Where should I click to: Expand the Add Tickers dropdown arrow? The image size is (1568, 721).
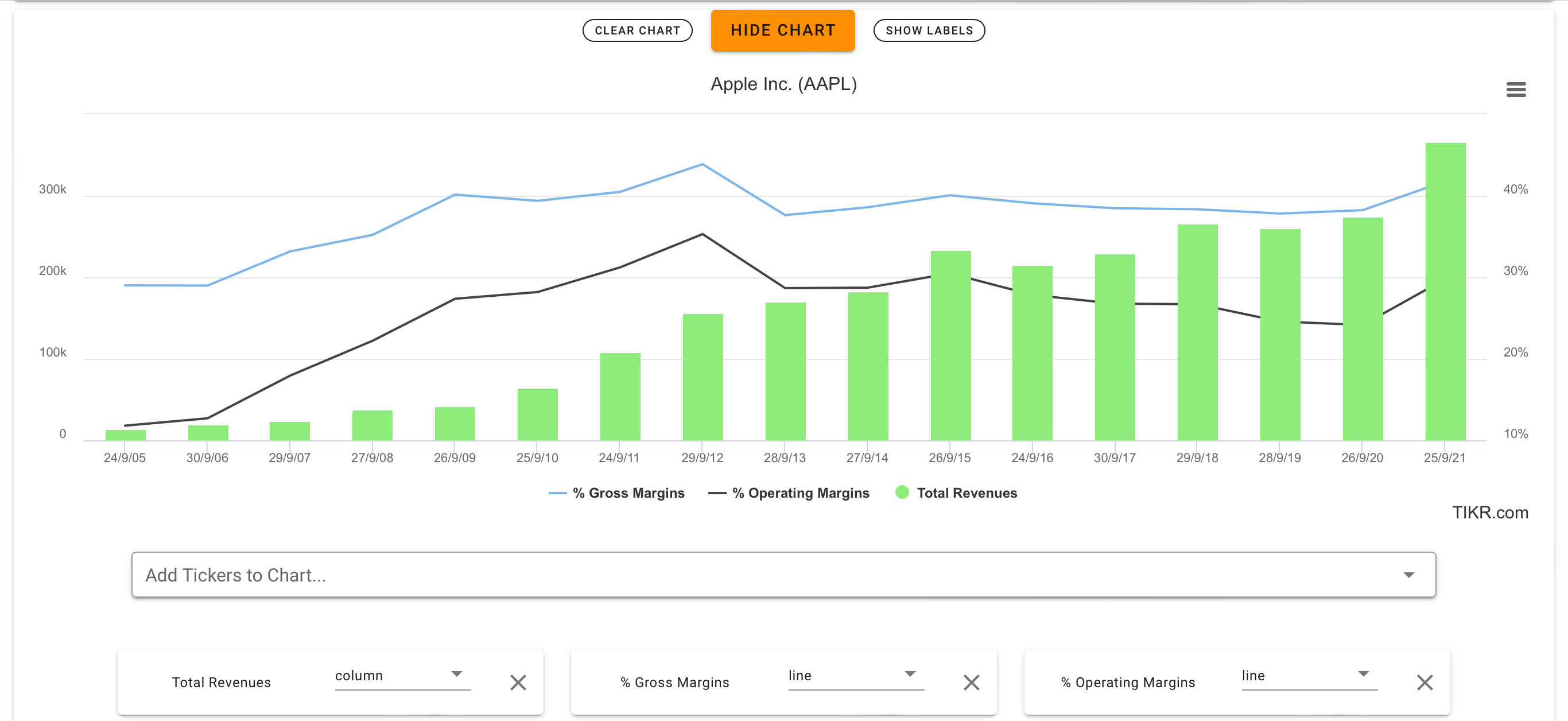[x=1408, y=575]
